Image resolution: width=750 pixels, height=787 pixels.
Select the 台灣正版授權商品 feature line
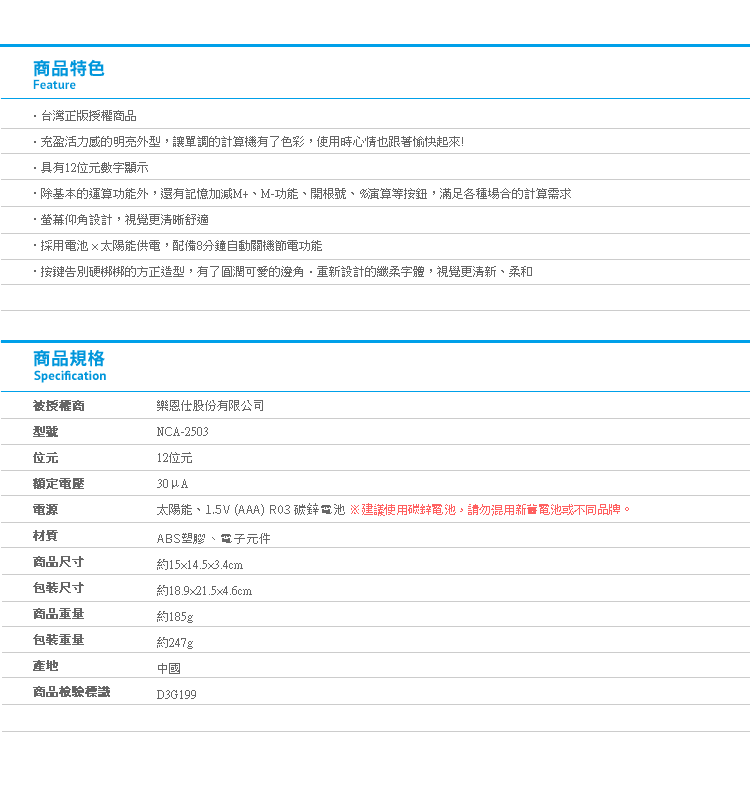(89, 116)
